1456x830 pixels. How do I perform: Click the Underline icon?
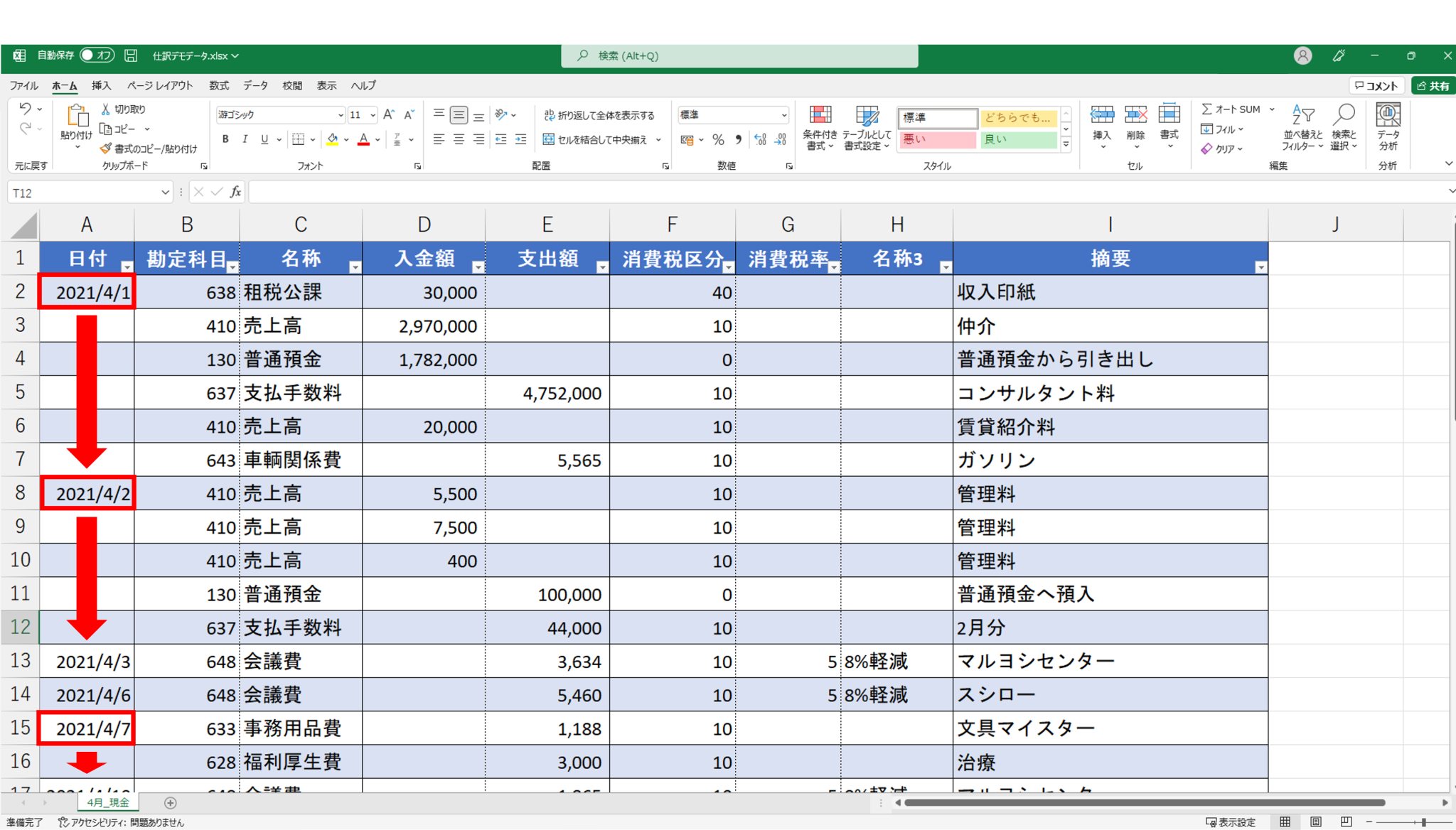click(264, 139)
